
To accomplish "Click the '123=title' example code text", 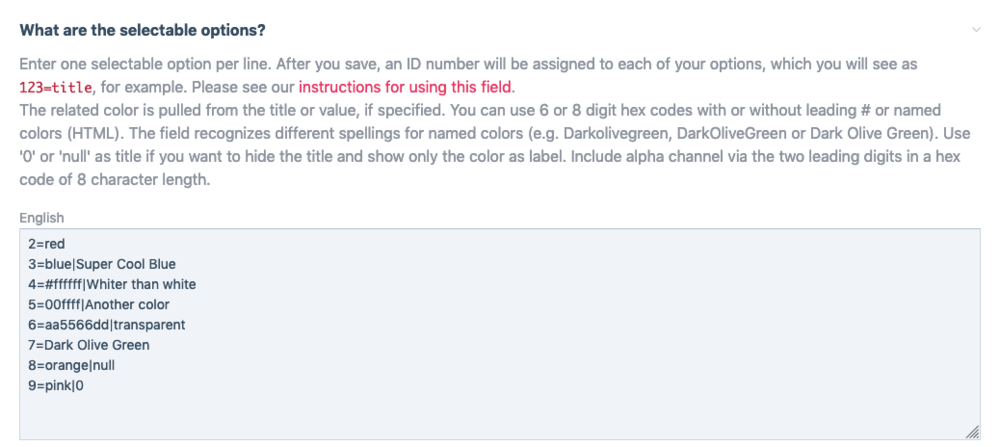I will (57, 86).
